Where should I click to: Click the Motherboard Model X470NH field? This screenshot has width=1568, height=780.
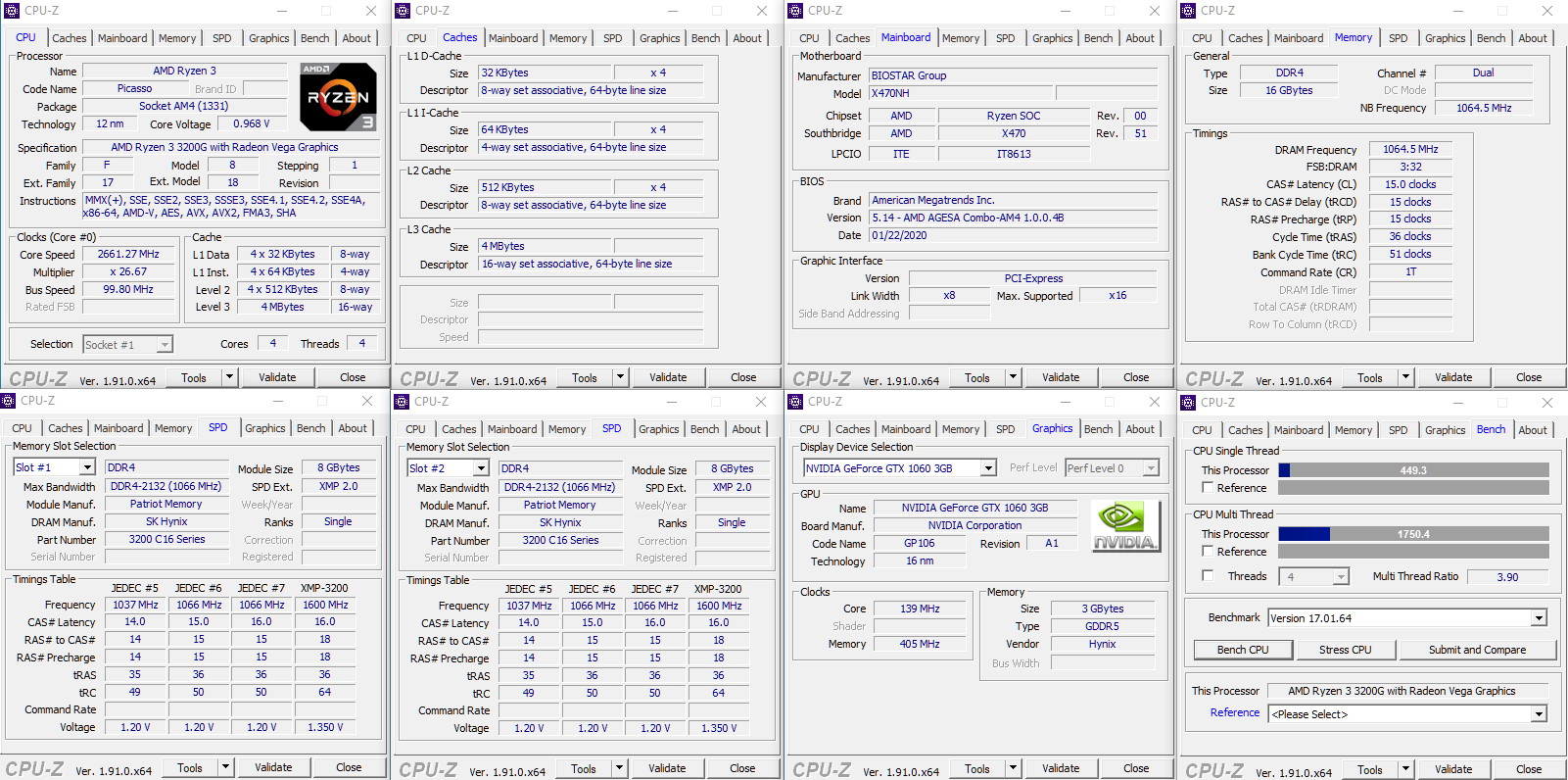960,93
